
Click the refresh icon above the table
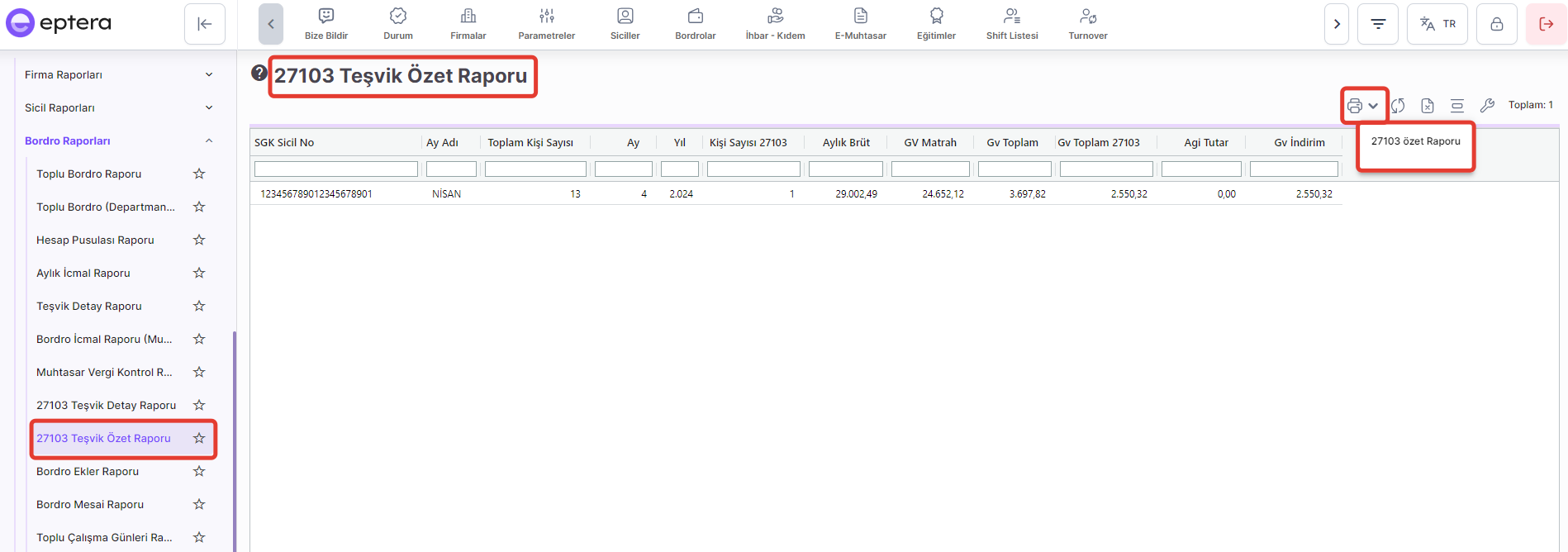point(1398,106)
